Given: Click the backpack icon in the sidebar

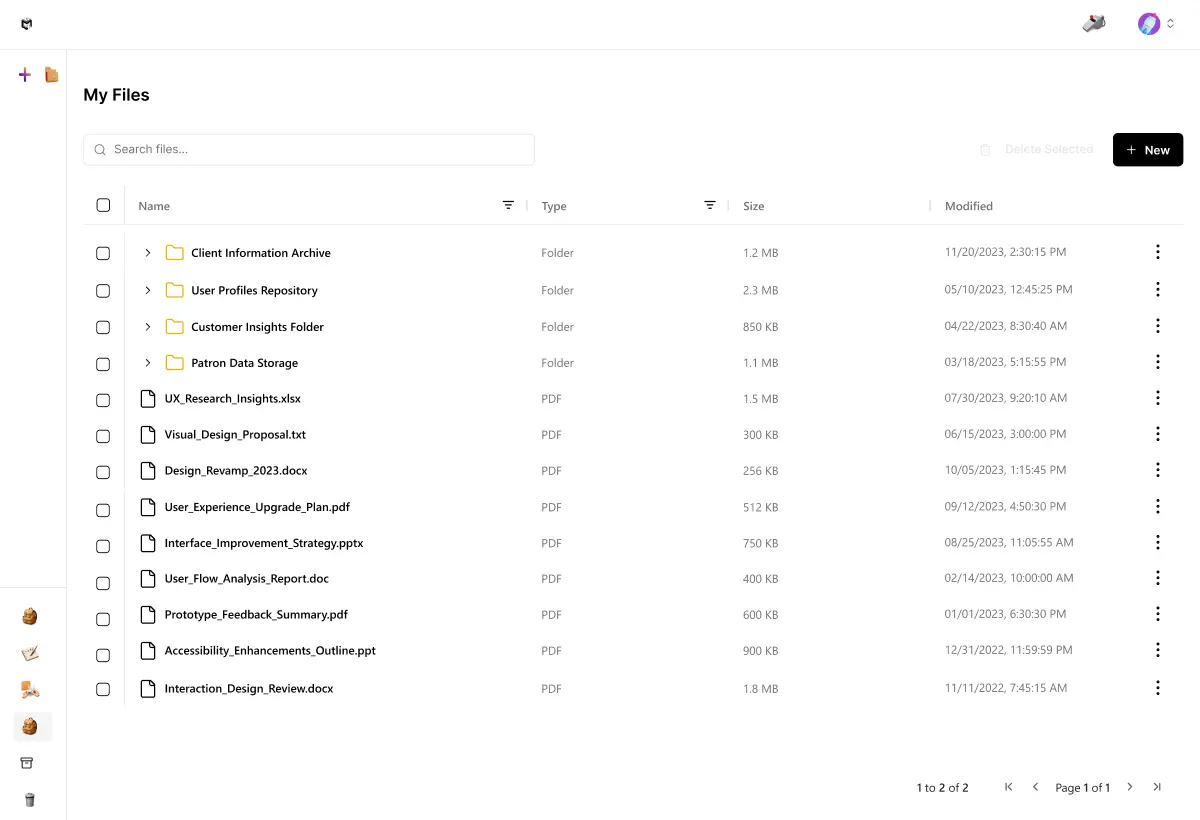Looking at the screenshot, I should (29, 616).
